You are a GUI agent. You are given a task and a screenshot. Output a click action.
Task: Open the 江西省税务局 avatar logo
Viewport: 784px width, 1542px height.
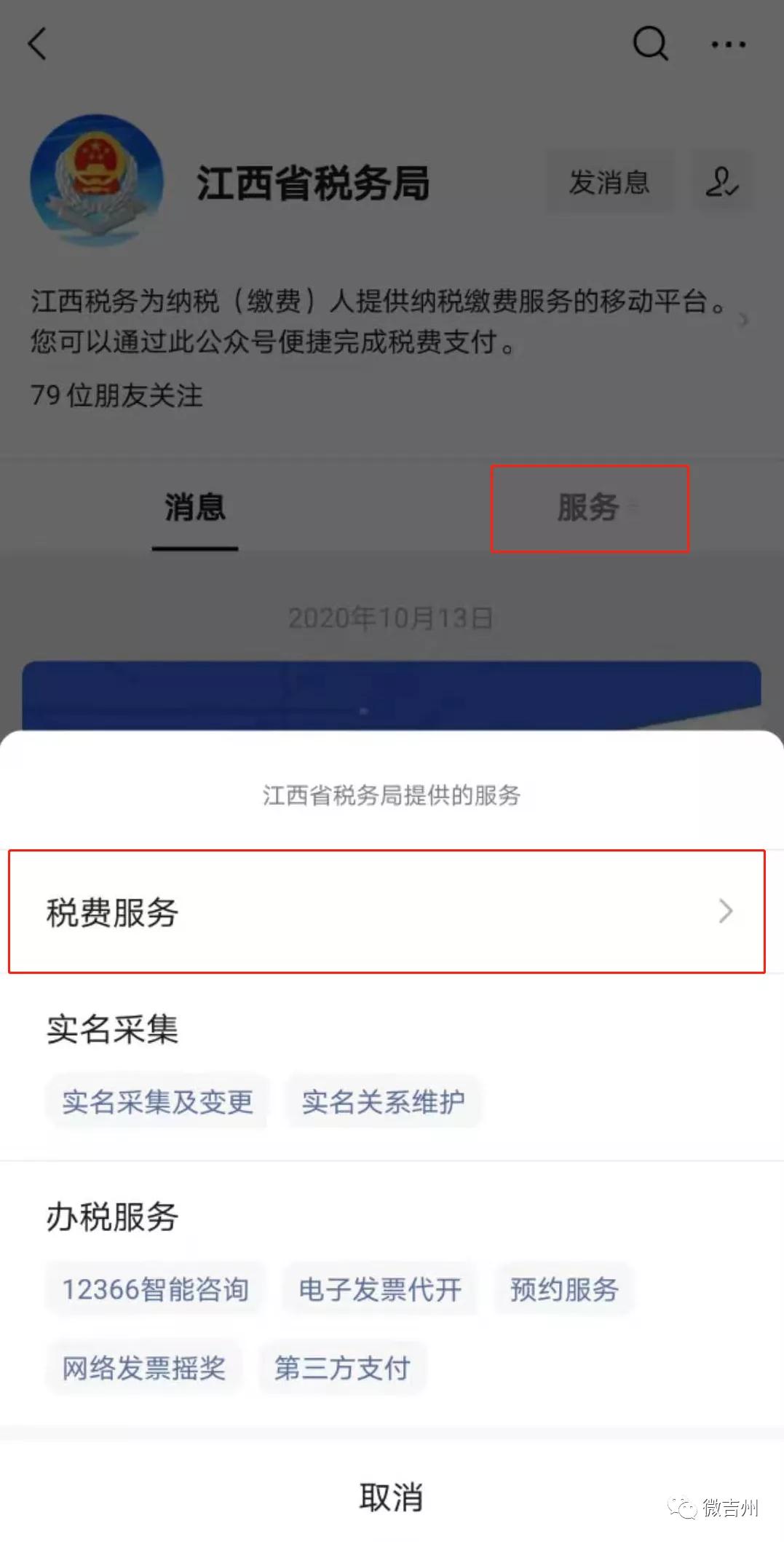(97, 179)
